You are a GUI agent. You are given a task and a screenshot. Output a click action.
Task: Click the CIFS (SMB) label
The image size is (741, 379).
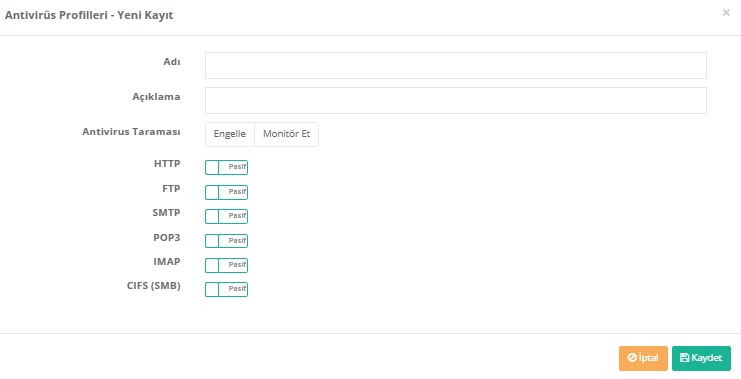pos(154,286)
